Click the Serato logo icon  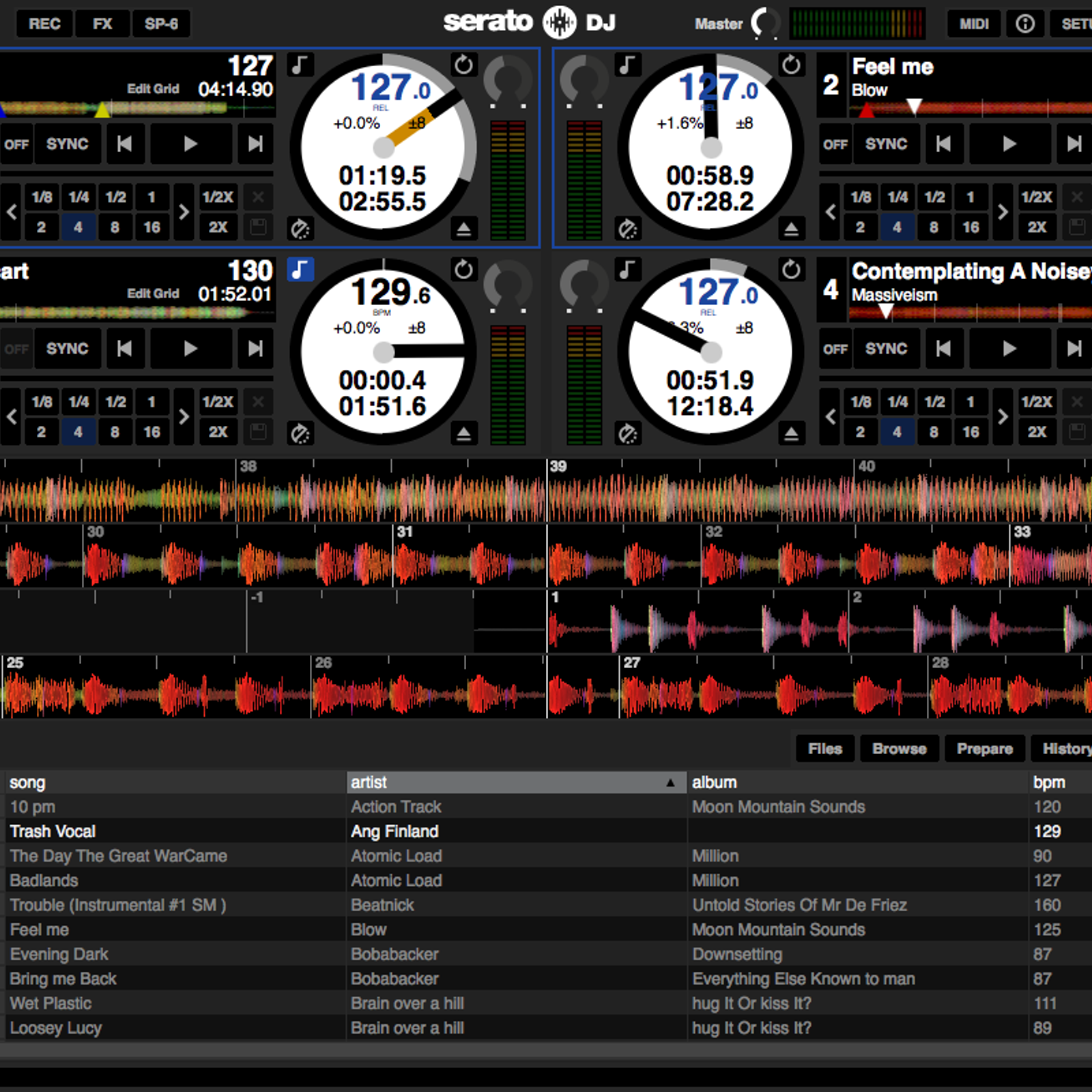(x=559, y=23)
